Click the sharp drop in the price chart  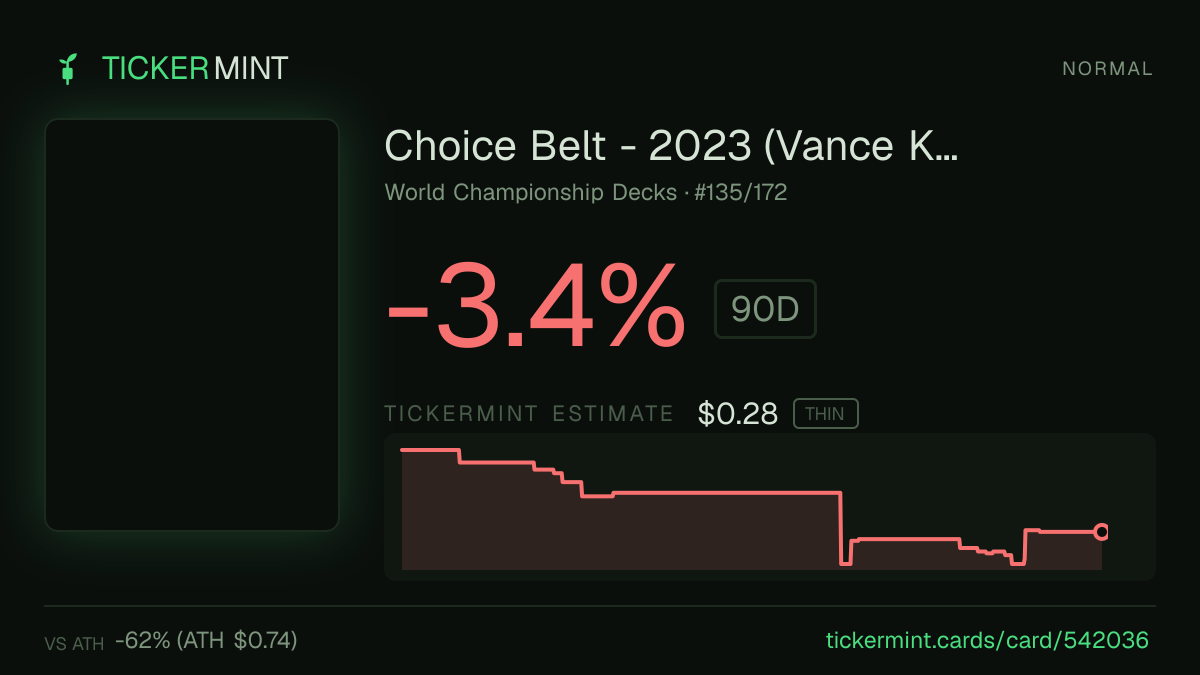pyautogui.click(x=840, y=529)
